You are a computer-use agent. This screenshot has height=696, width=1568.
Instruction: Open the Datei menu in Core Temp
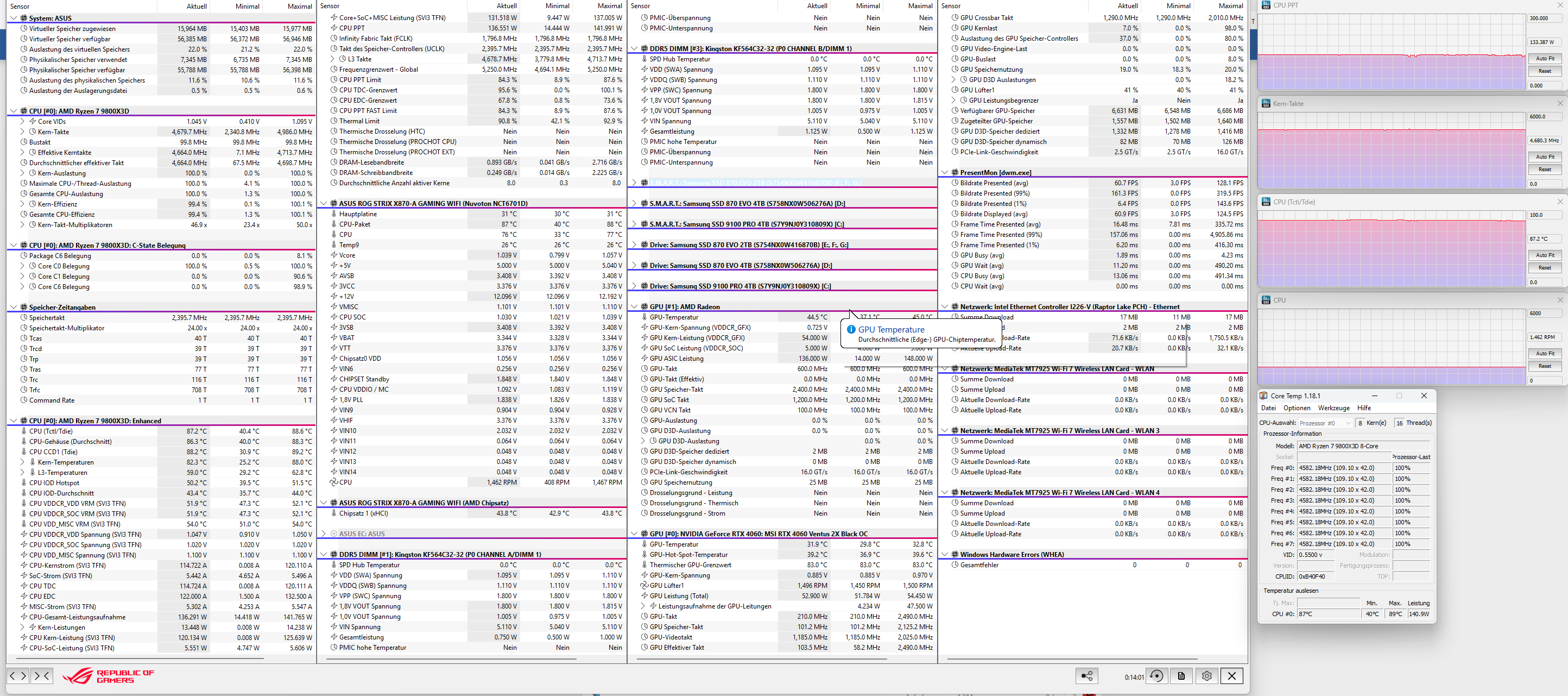point(1268,408)
